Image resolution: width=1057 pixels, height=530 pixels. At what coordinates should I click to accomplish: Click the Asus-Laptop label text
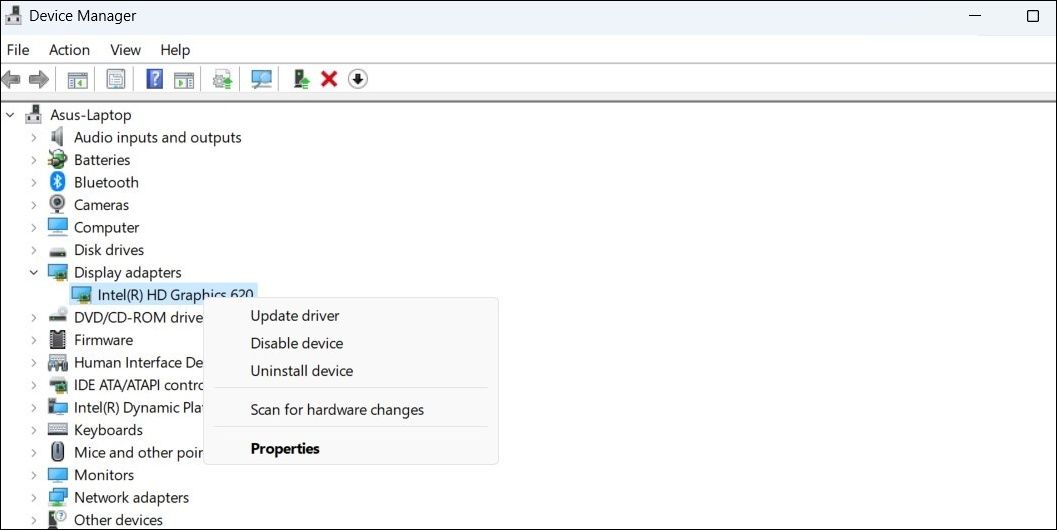[x=90, y=115]
